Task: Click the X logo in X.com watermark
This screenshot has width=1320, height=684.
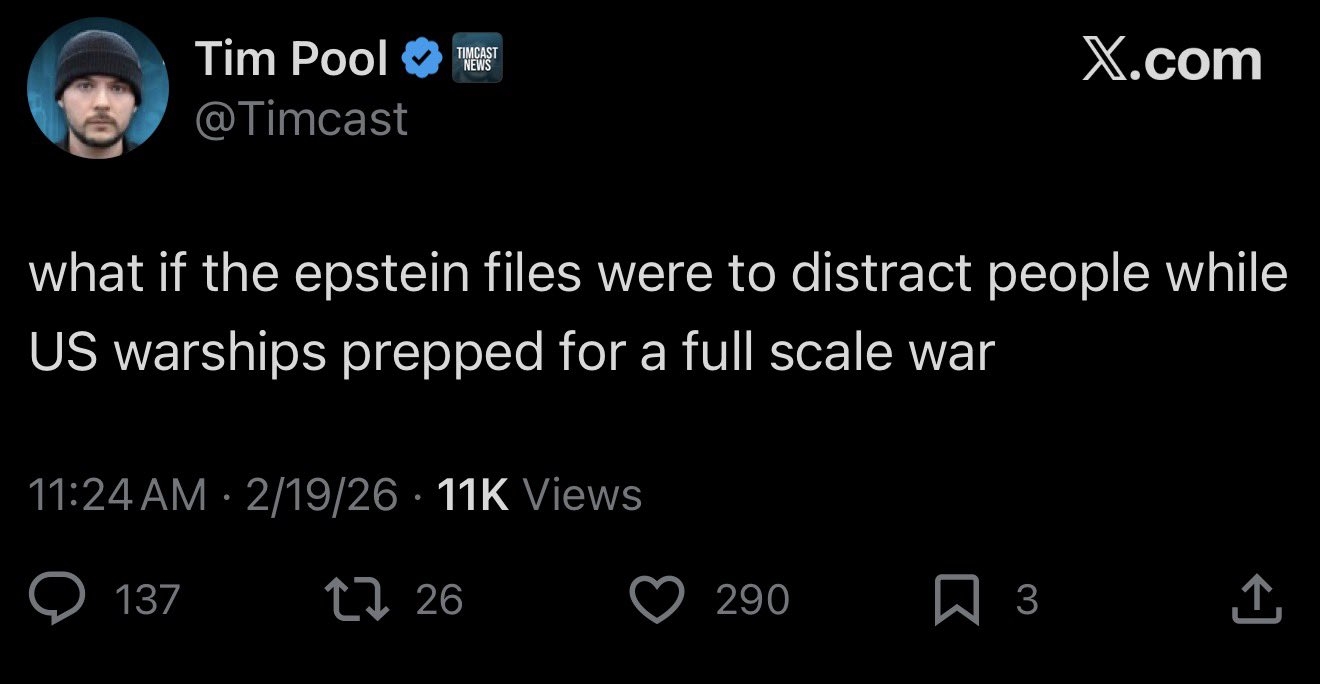Action: [x=1104, y=61]
